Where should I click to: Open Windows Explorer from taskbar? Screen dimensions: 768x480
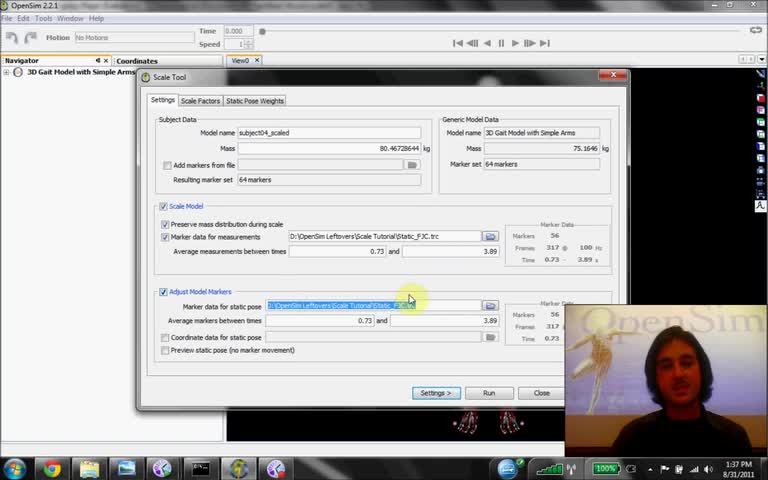89,469
